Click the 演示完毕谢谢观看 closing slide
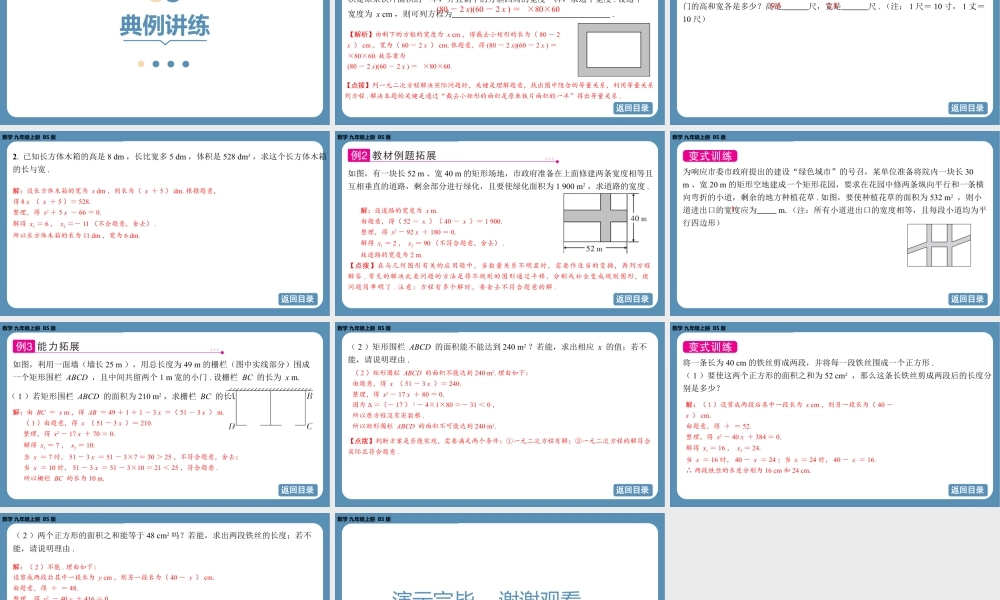 coord(500,570)
